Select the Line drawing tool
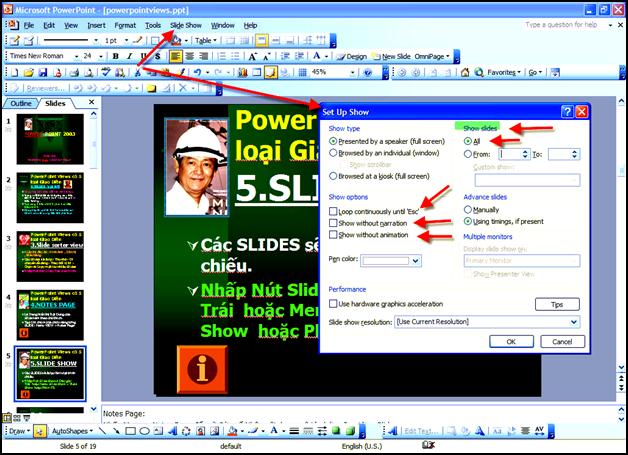Screen dimensions: 628x455 (x=103, y=431)
